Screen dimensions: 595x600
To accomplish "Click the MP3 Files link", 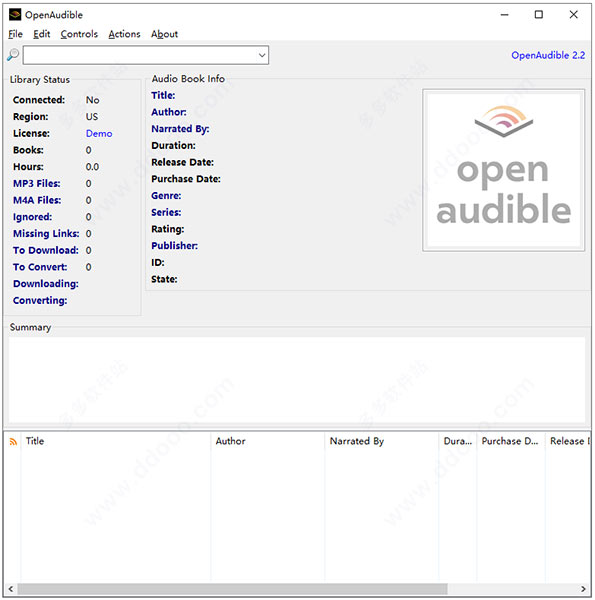I will tap(37, 184).
